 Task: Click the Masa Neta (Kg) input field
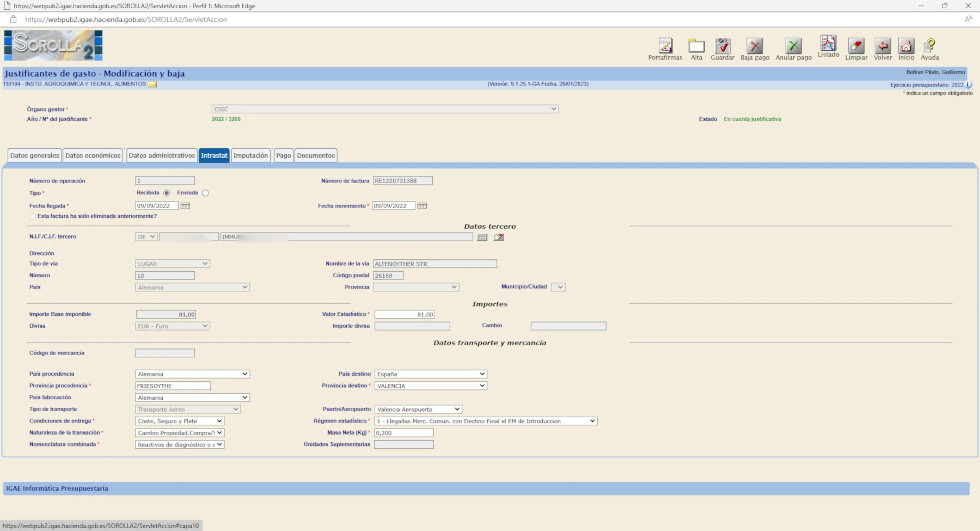(403, 432)
